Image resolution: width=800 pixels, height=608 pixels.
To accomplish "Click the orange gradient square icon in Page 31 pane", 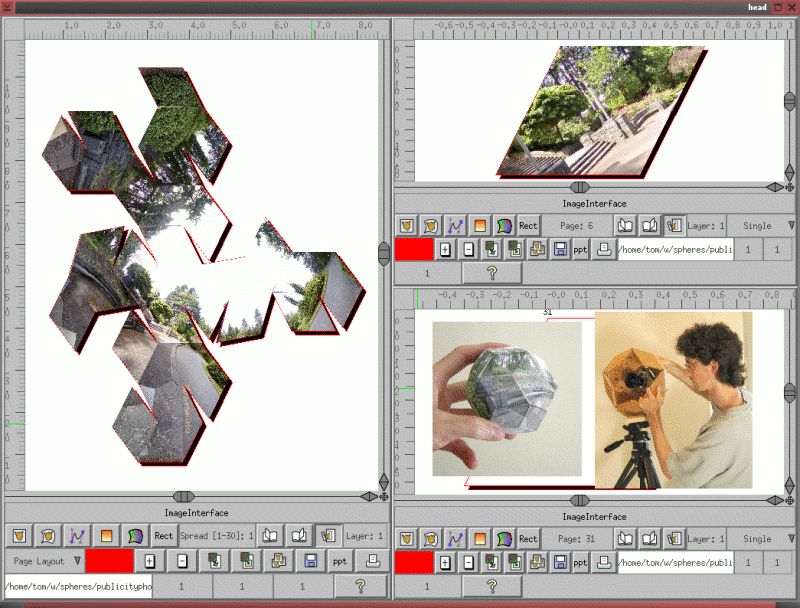I will (x=480, y=539).
